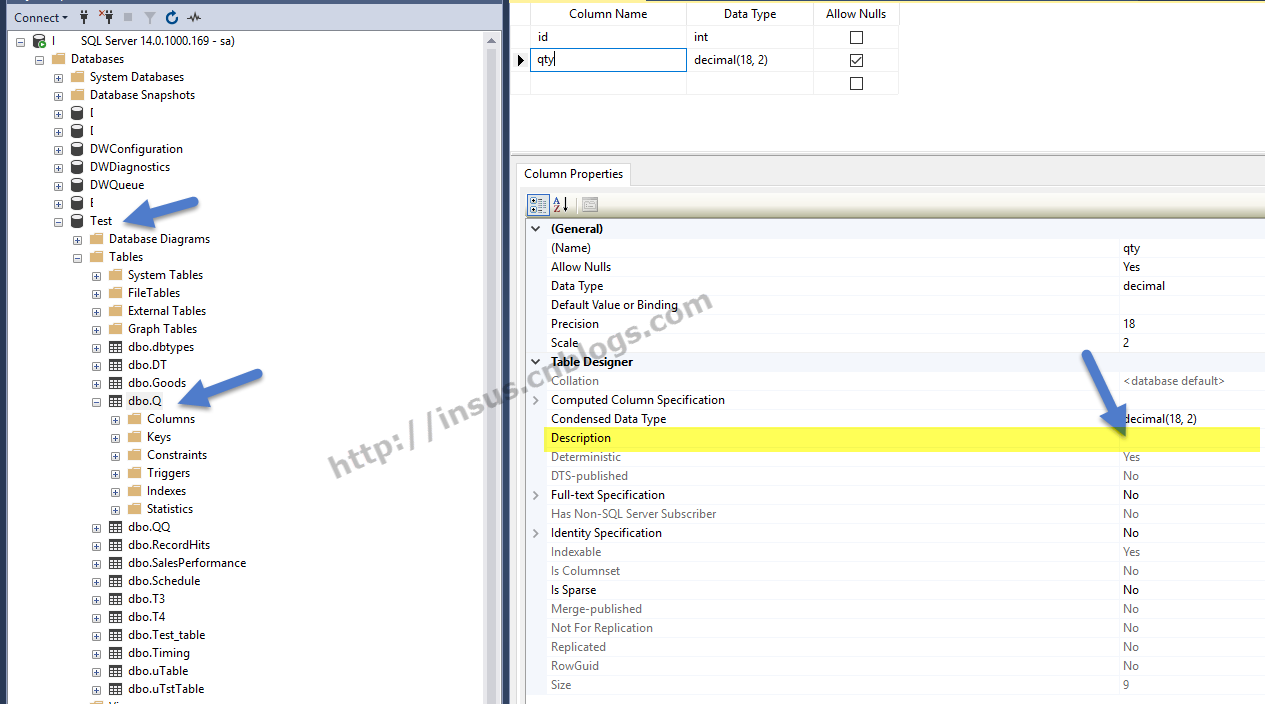Switch to Categorized view in Column Properties
The image size is (1265, 704).
tap(538, 205)
